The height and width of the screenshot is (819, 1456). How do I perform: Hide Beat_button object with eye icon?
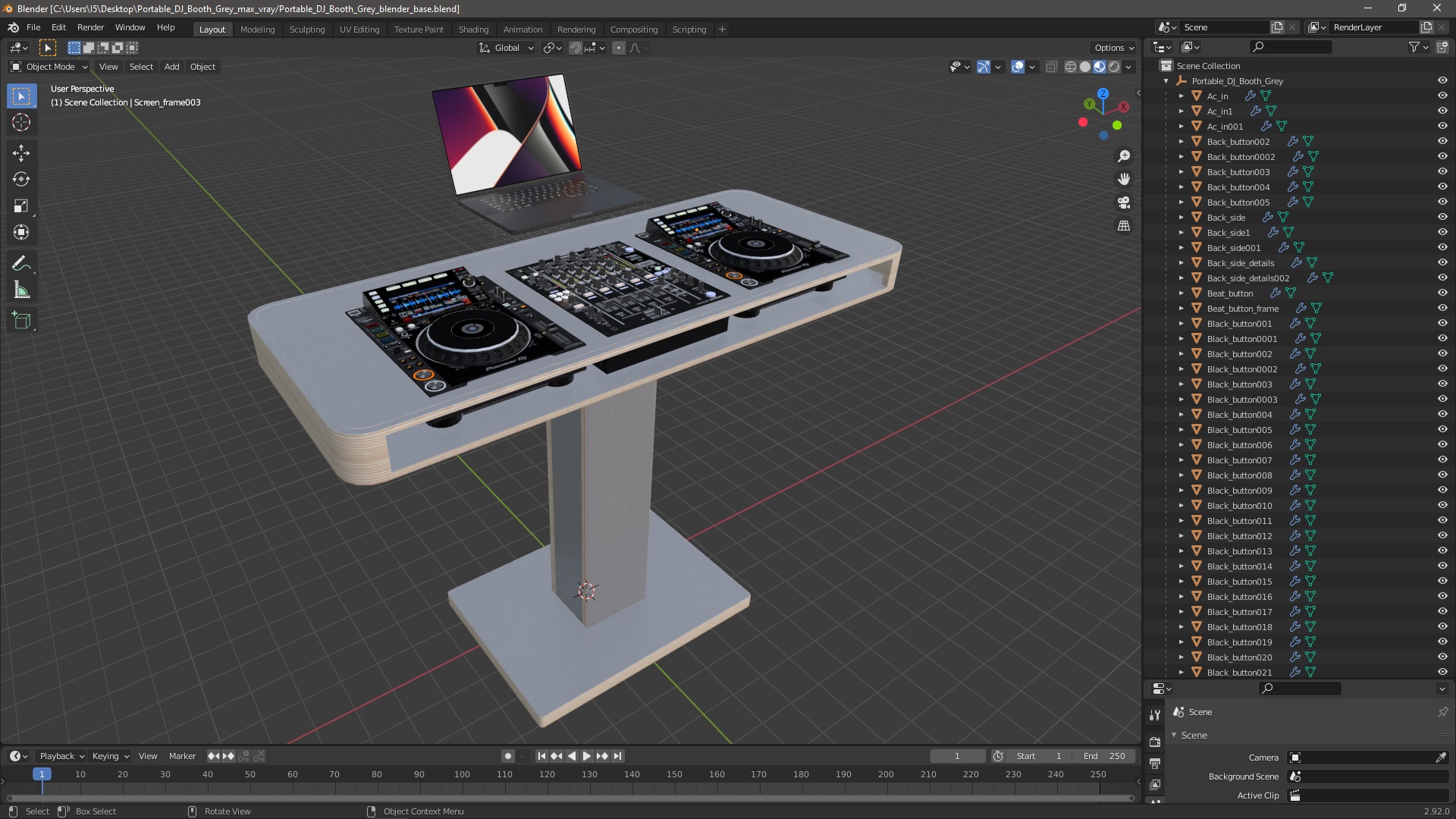(1442, 293)
